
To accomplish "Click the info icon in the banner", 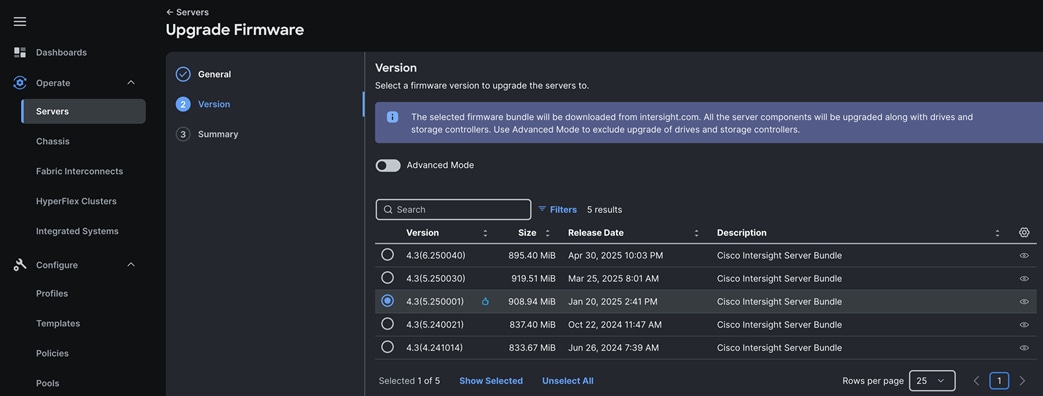I will point(392,117).
